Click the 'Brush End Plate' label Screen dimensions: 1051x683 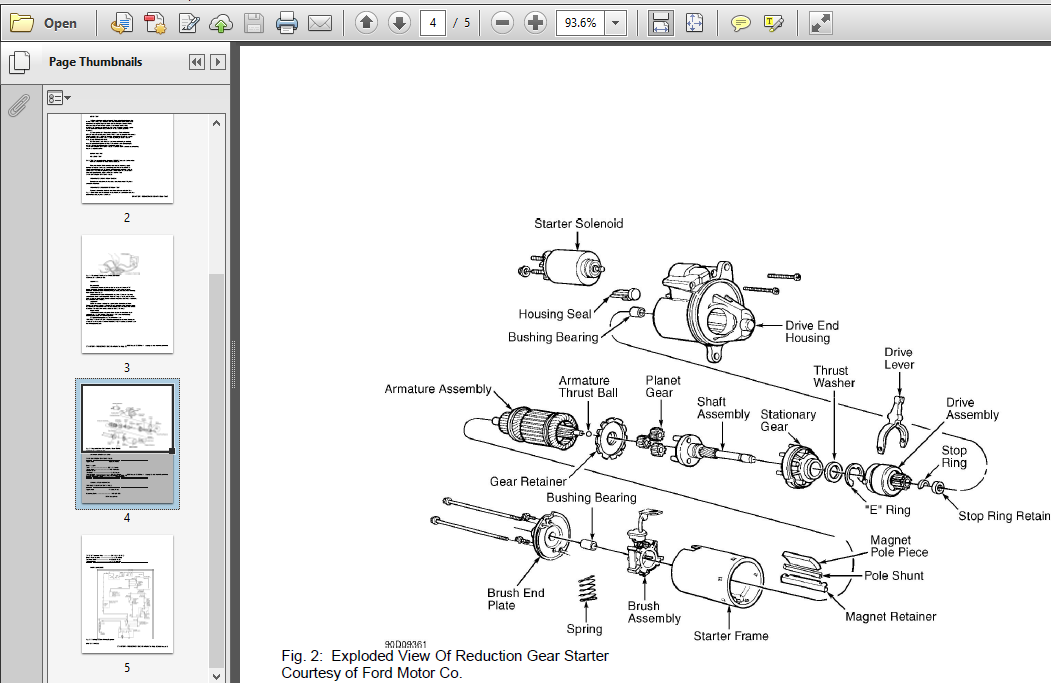pos(515,599)
